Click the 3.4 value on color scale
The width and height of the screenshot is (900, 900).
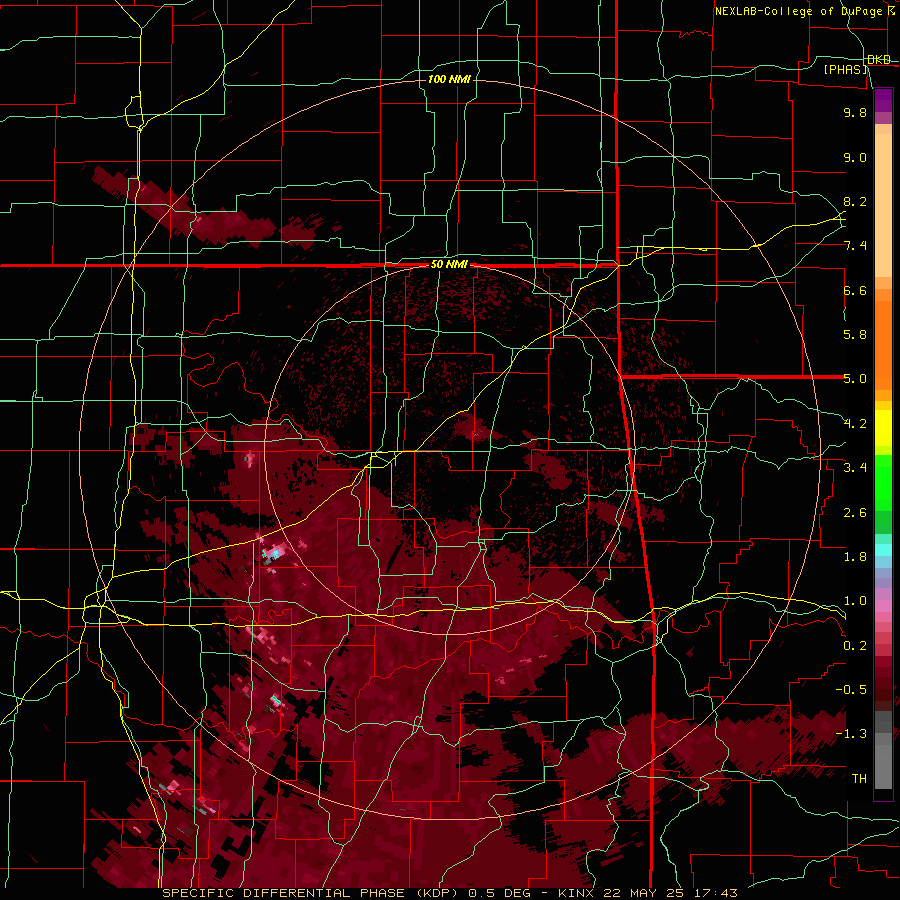click(x=855, y=468)
